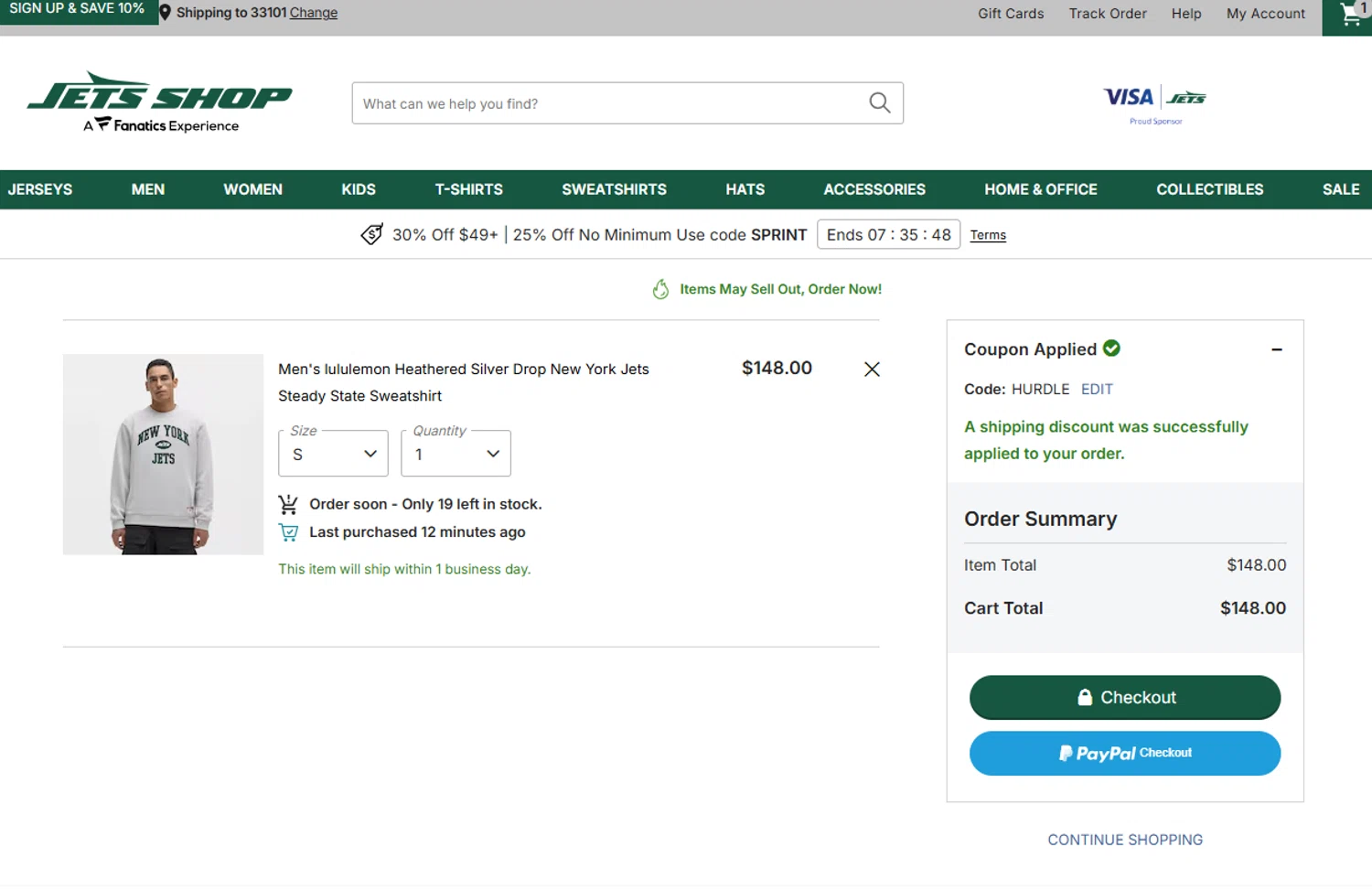This screenshot has height=890, width=1372.
Task: Open the Hats menu
Action: [x=745, y=189]
